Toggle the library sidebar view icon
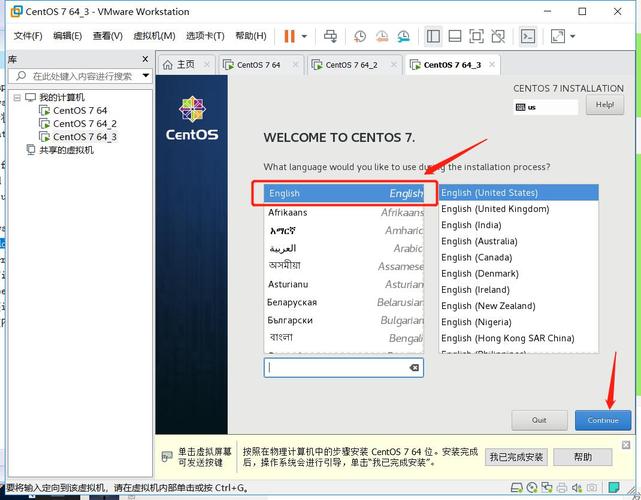The height and width of the screenshot is (500, 641). click(x=433, y=36)
